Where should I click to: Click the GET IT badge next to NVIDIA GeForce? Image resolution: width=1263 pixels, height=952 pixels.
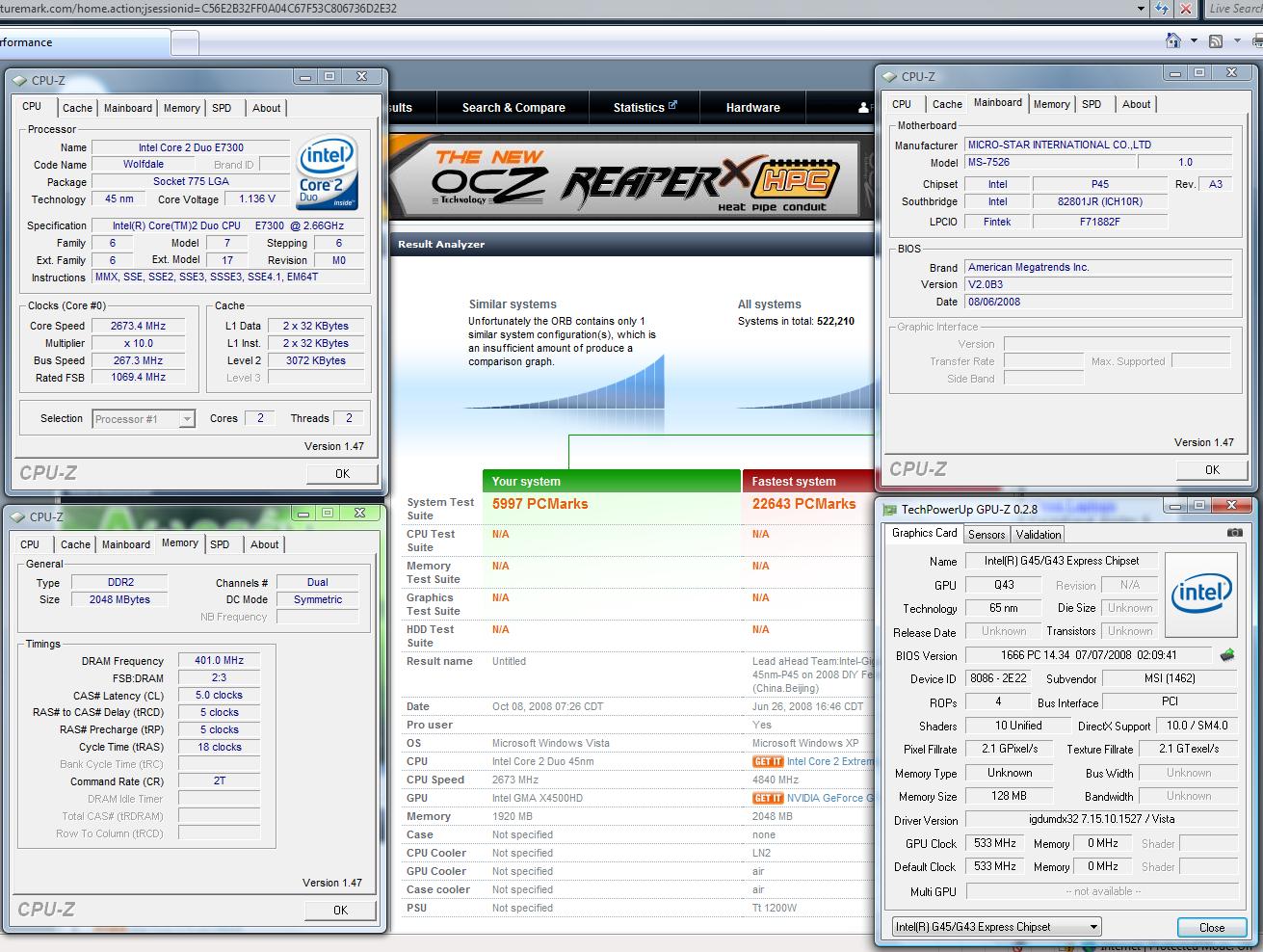click(768, 798)
